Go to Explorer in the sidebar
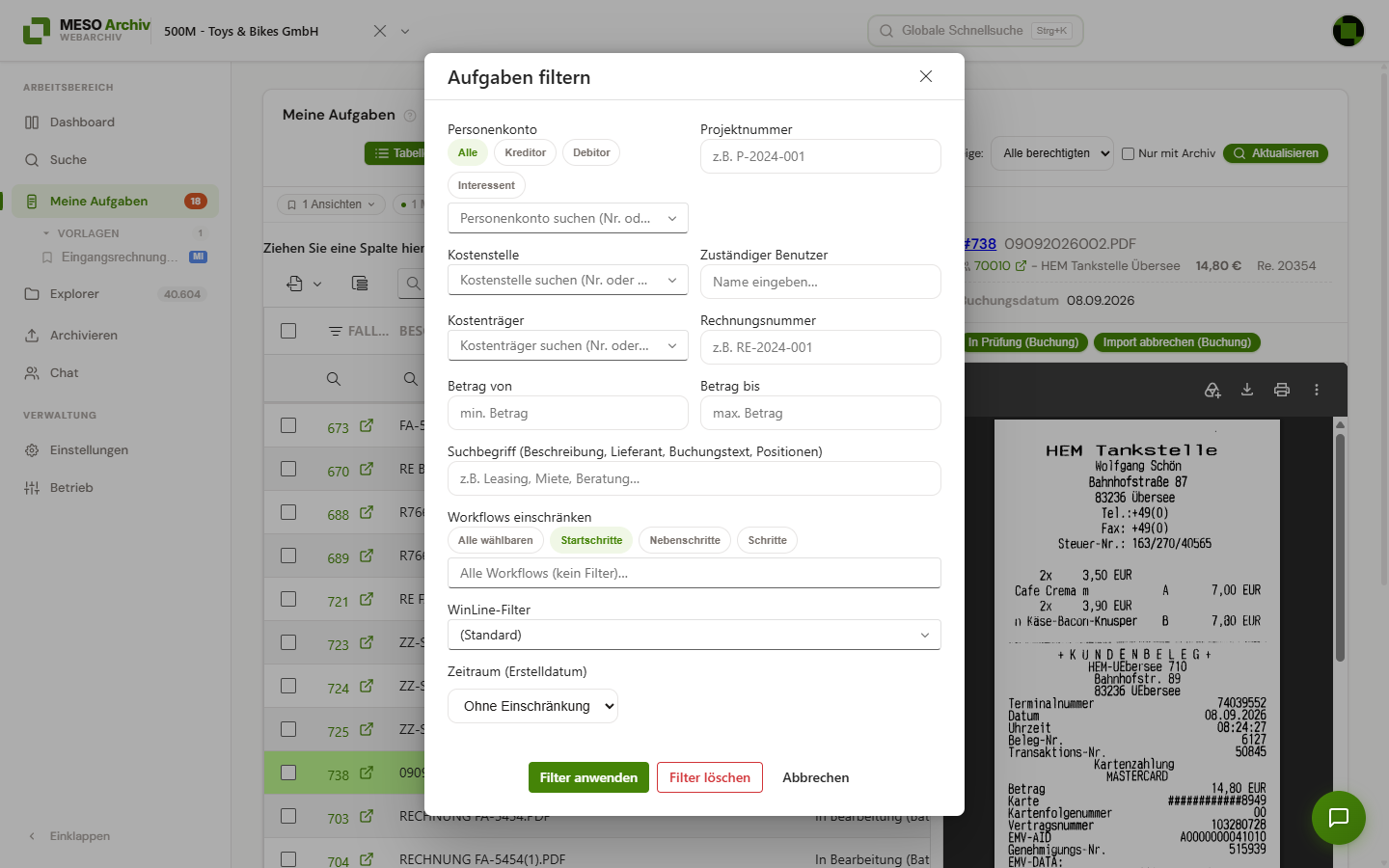Image resolution: width=1389 pixels, height=868 pixels. pos(116,294)
